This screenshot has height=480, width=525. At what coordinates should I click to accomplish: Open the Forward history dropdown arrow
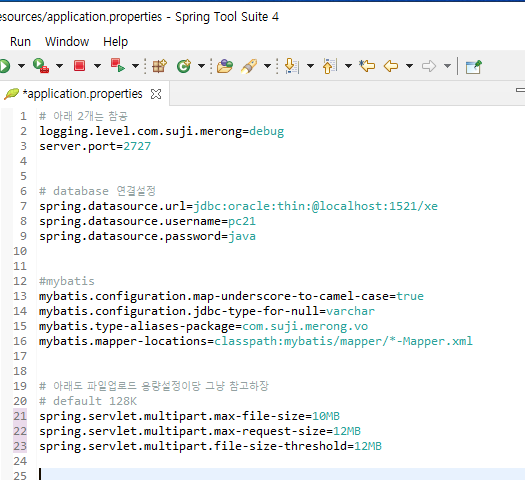coord(447,66)
